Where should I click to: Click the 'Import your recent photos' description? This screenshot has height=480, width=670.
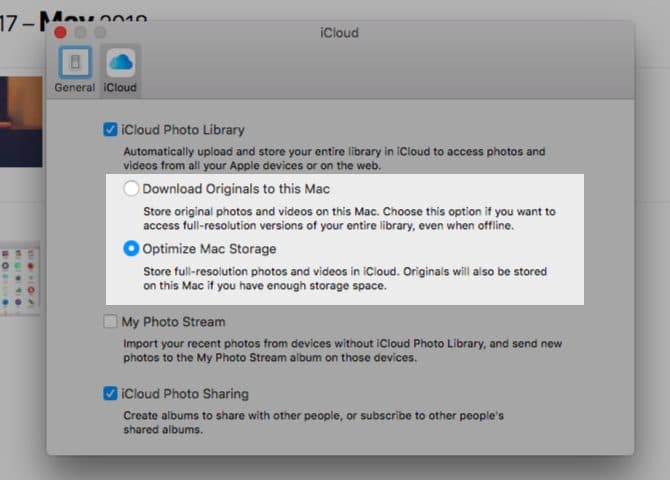[x=342, y=350]
